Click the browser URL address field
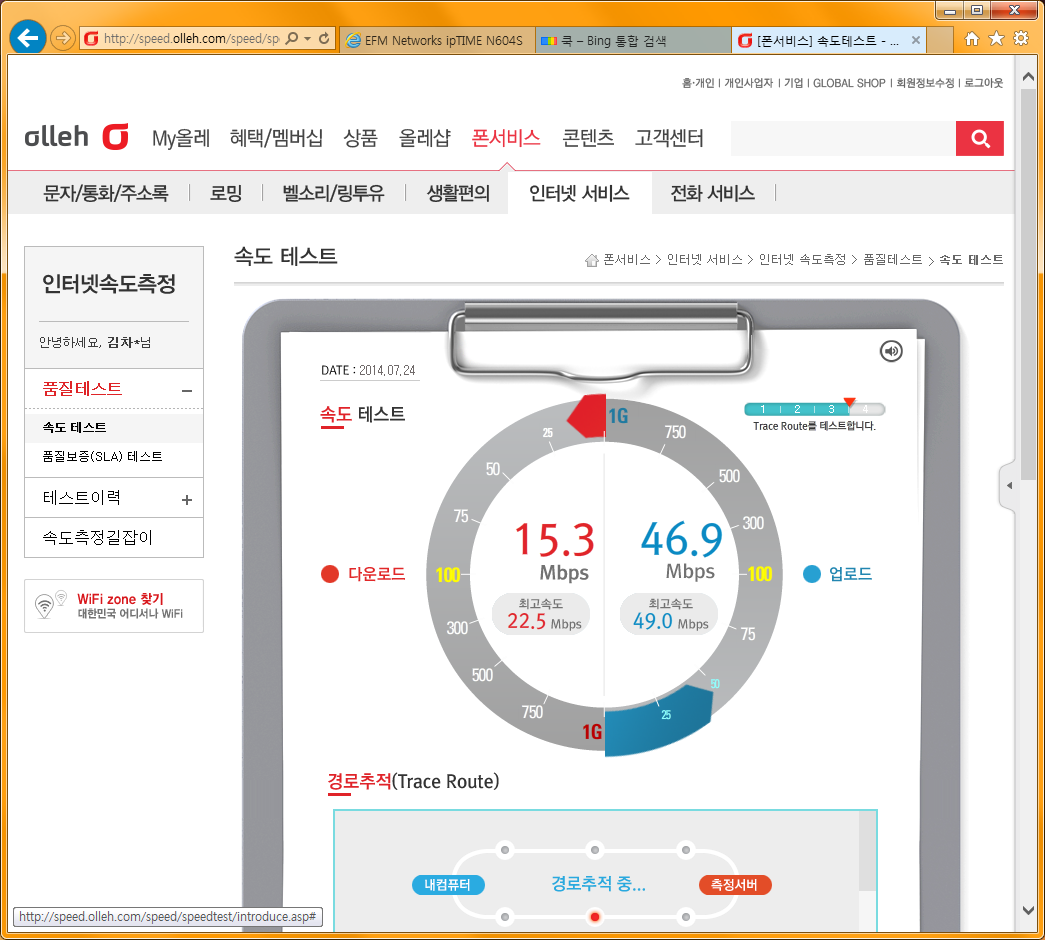This screenshot has height=940, width=1045. pos(192,39)
